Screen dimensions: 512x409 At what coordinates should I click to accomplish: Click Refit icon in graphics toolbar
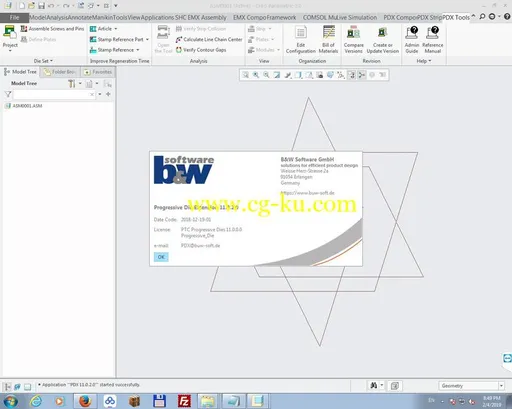[245, 75]
